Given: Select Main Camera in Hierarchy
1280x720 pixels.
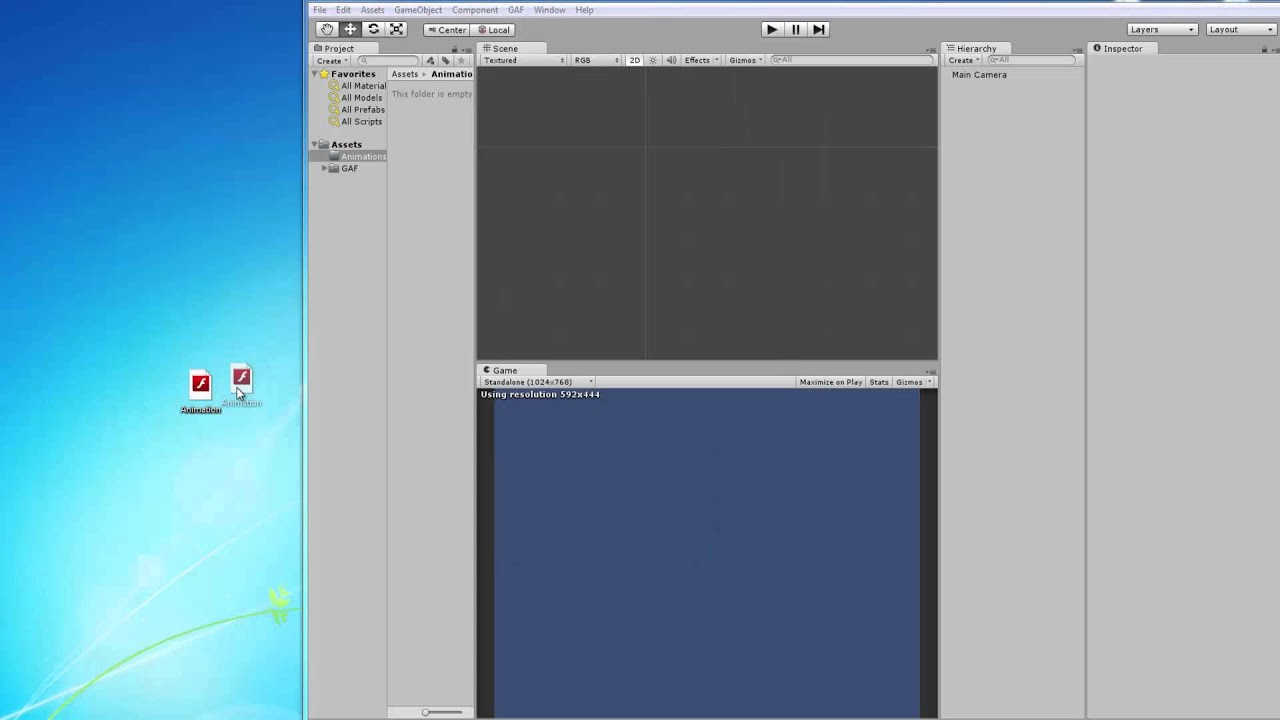Looking at the screenshot, I should [979, 75].
